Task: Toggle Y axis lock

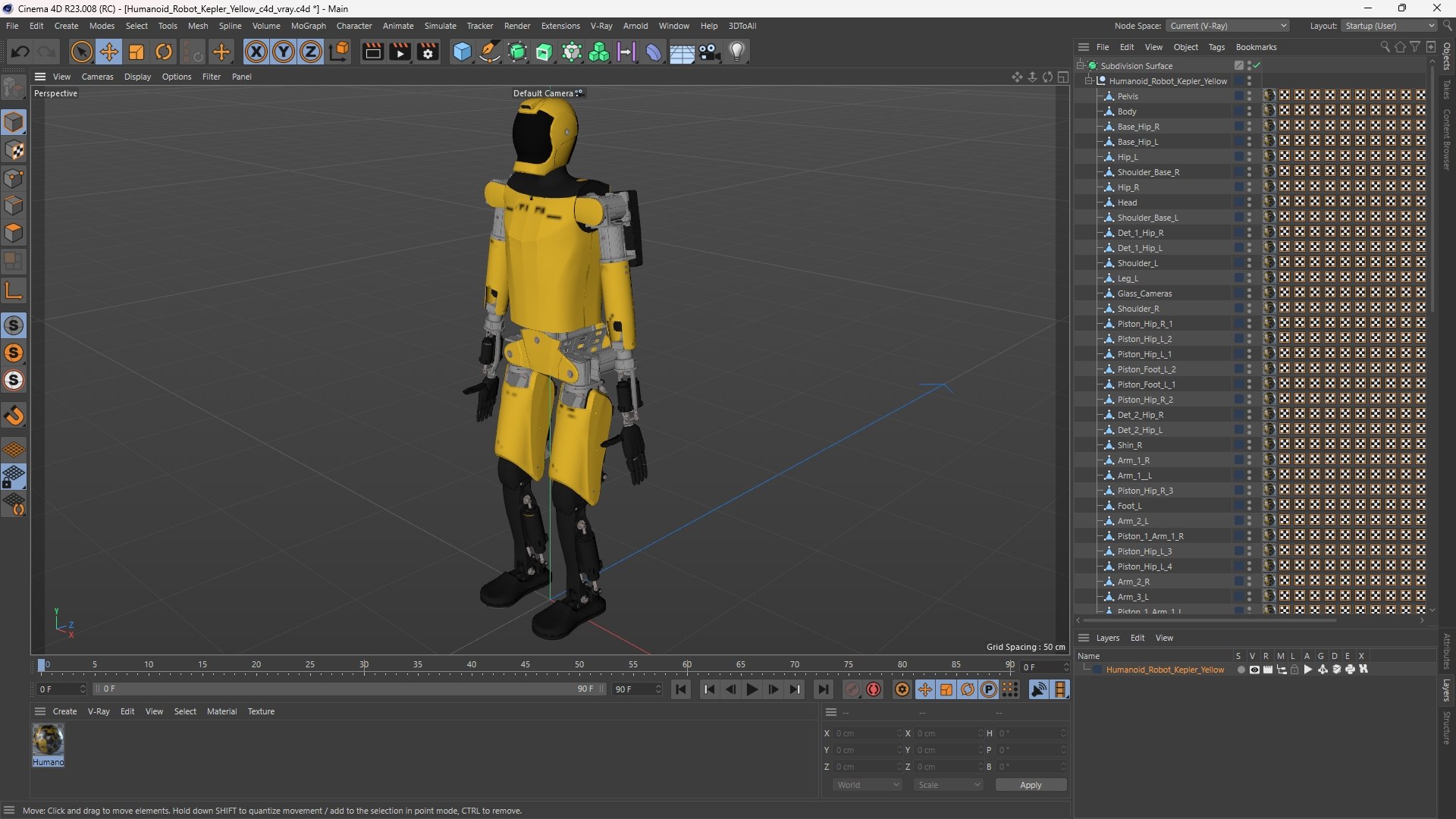Action: (x=284, y=52)
